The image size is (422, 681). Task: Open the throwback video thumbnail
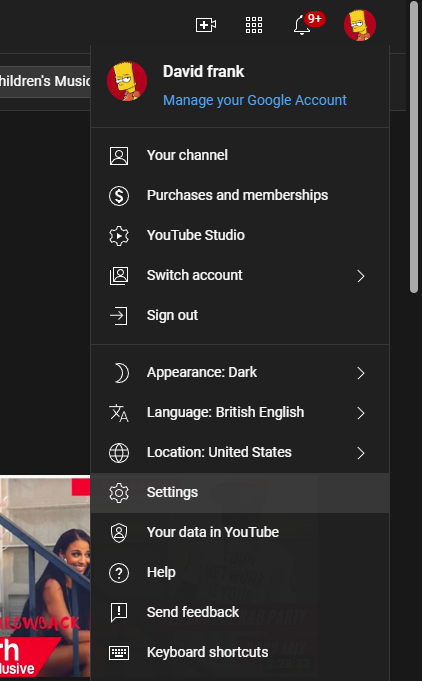[x=45, y=576]
